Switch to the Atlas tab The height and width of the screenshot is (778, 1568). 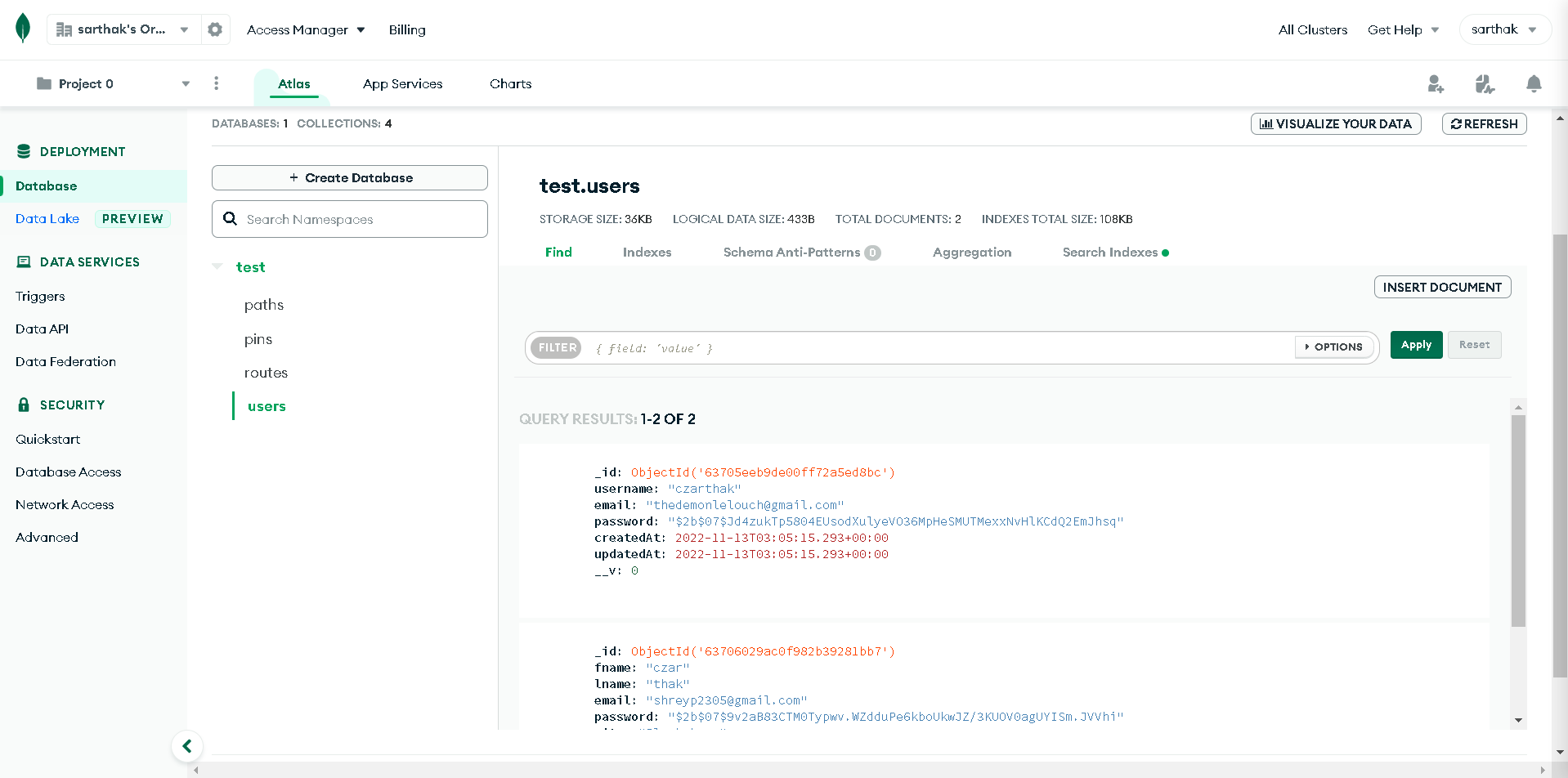[x=293, y=83]
